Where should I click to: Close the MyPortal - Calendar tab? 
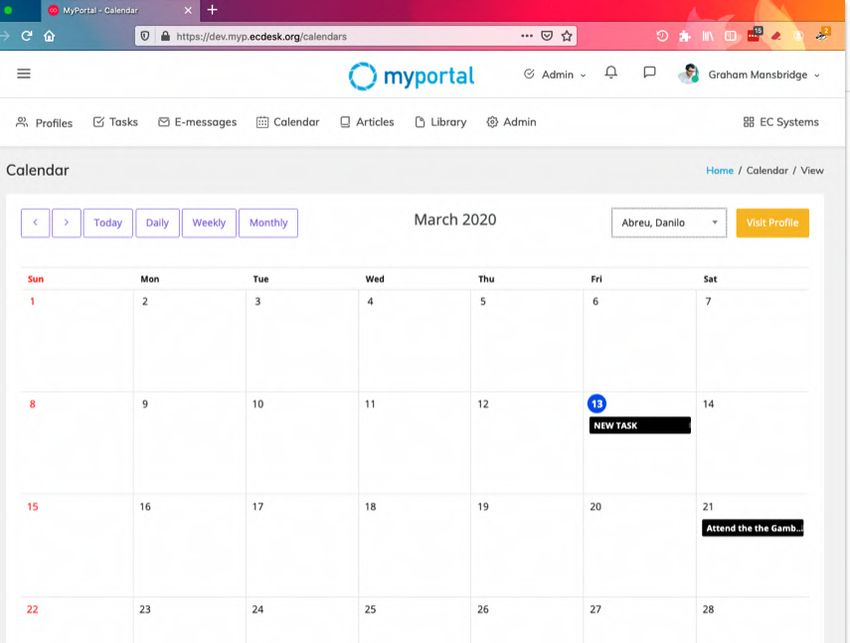[188, 10]
